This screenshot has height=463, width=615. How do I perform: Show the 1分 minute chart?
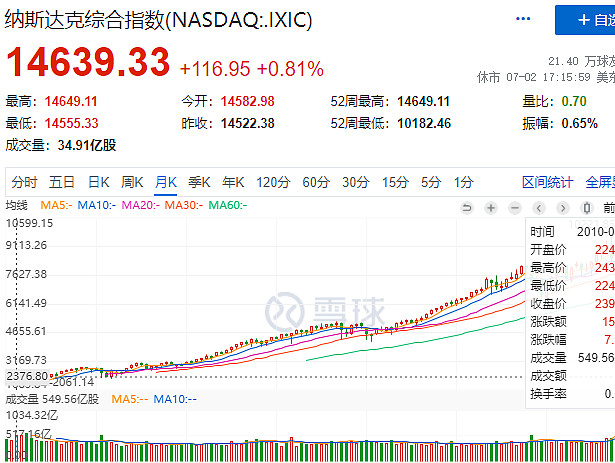pyautogui.click(x=464, y=182)
